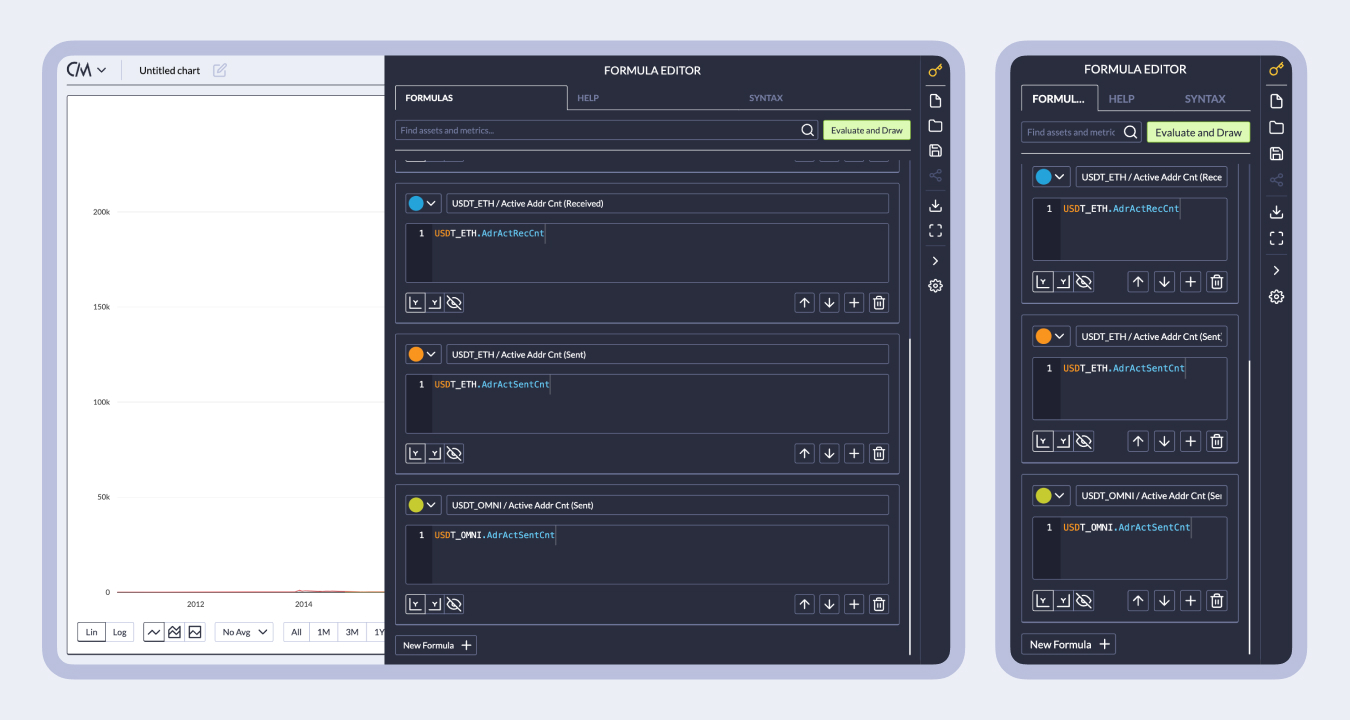Download chart data via the download icon
This screenshot has width=1350, height=720.
tap(935, 205)
